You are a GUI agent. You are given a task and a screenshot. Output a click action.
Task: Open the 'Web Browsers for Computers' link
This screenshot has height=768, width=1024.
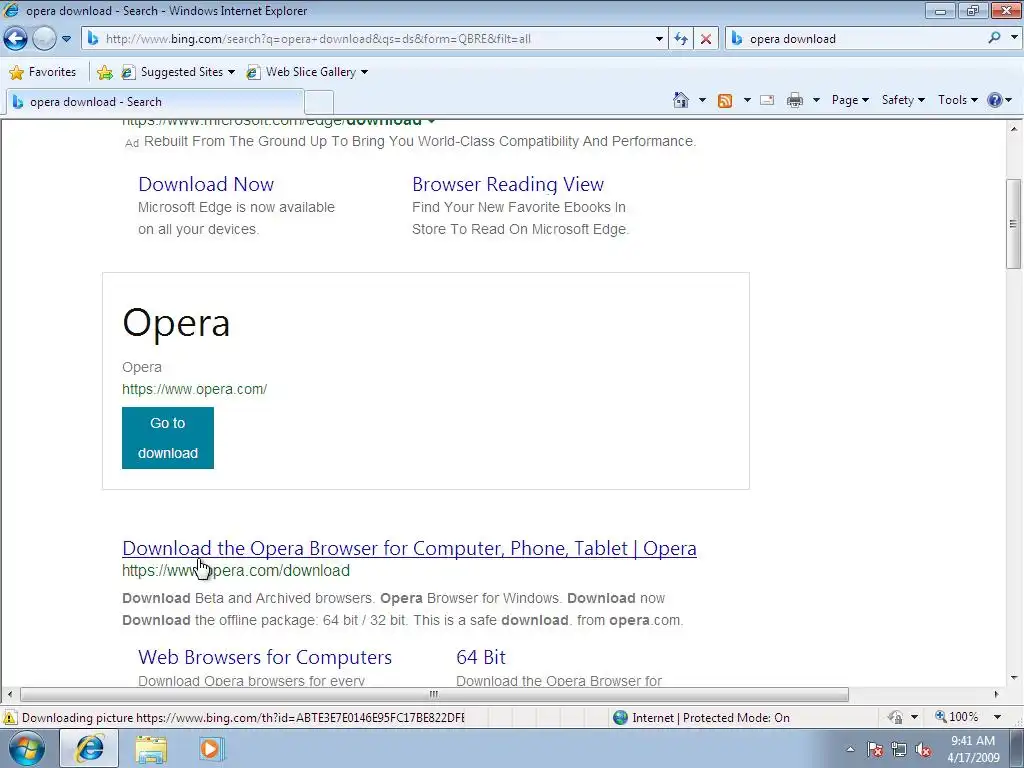pyautogui.click(x=265, y=657)
